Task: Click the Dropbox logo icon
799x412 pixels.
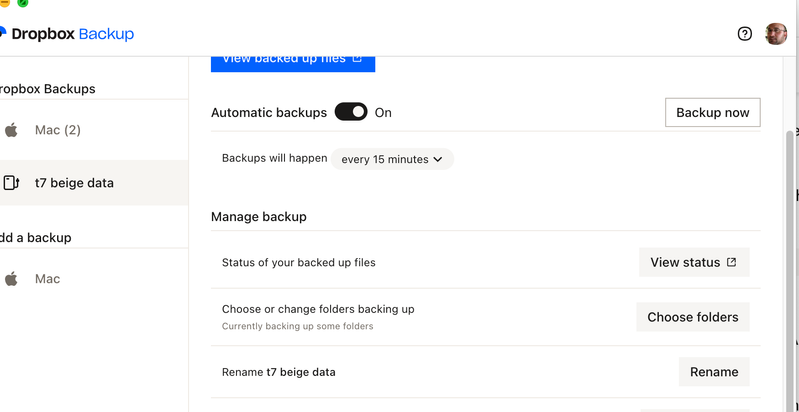Action: pos(3,34)
